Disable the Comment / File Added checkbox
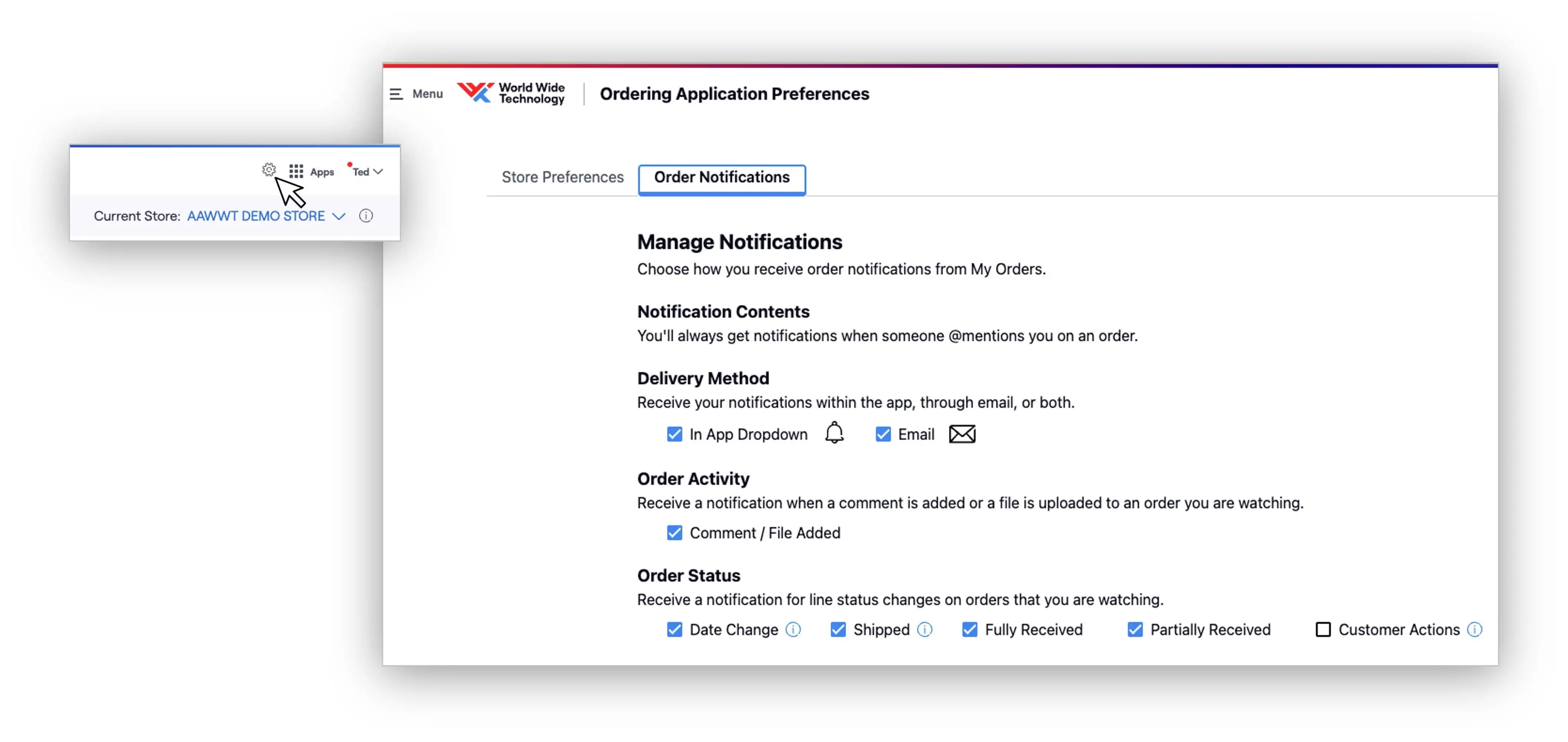 point(674,533)
